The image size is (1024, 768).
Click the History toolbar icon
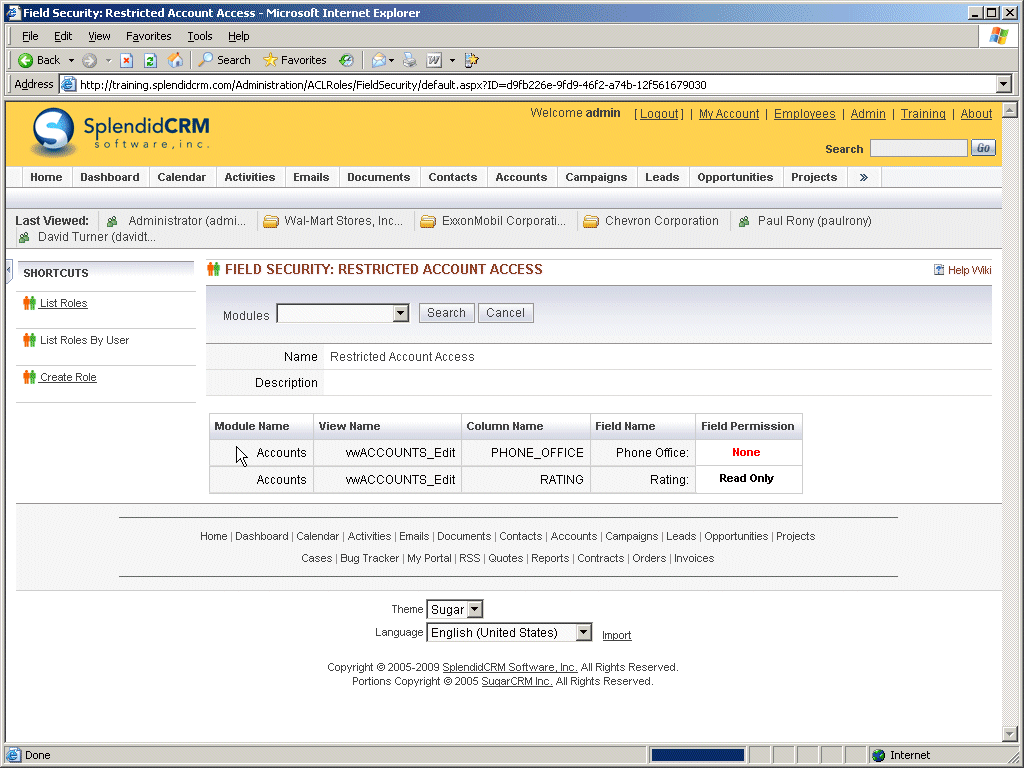(x=346, y=60)
